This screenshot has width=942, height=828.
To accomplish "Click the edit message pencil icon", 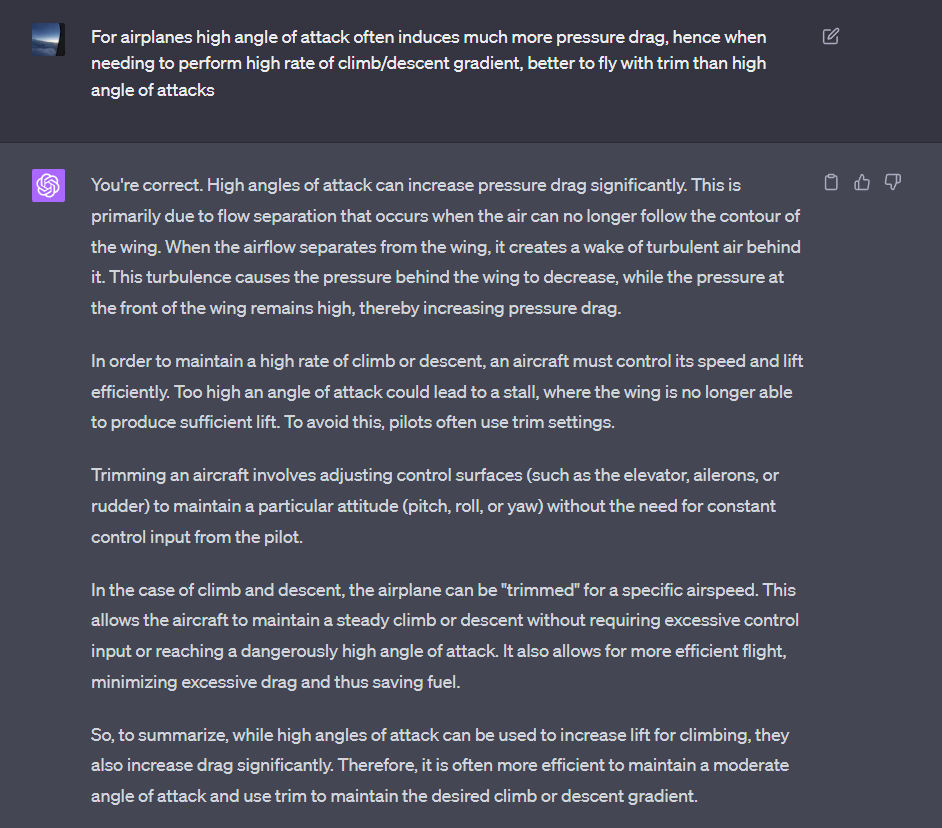I will [830, 37].
